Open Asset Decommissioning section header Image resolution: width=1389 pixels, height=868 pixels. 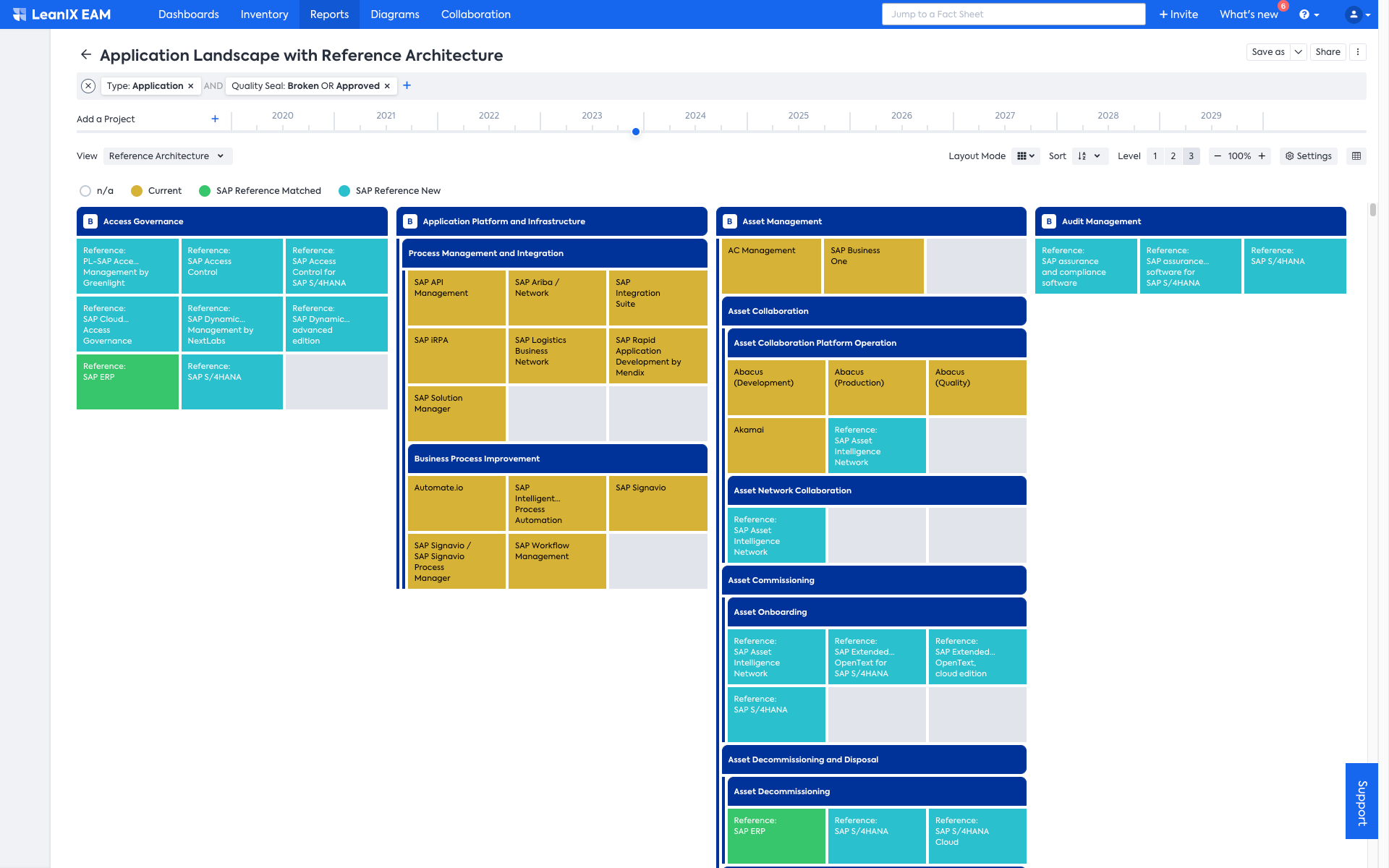[877, 791]
